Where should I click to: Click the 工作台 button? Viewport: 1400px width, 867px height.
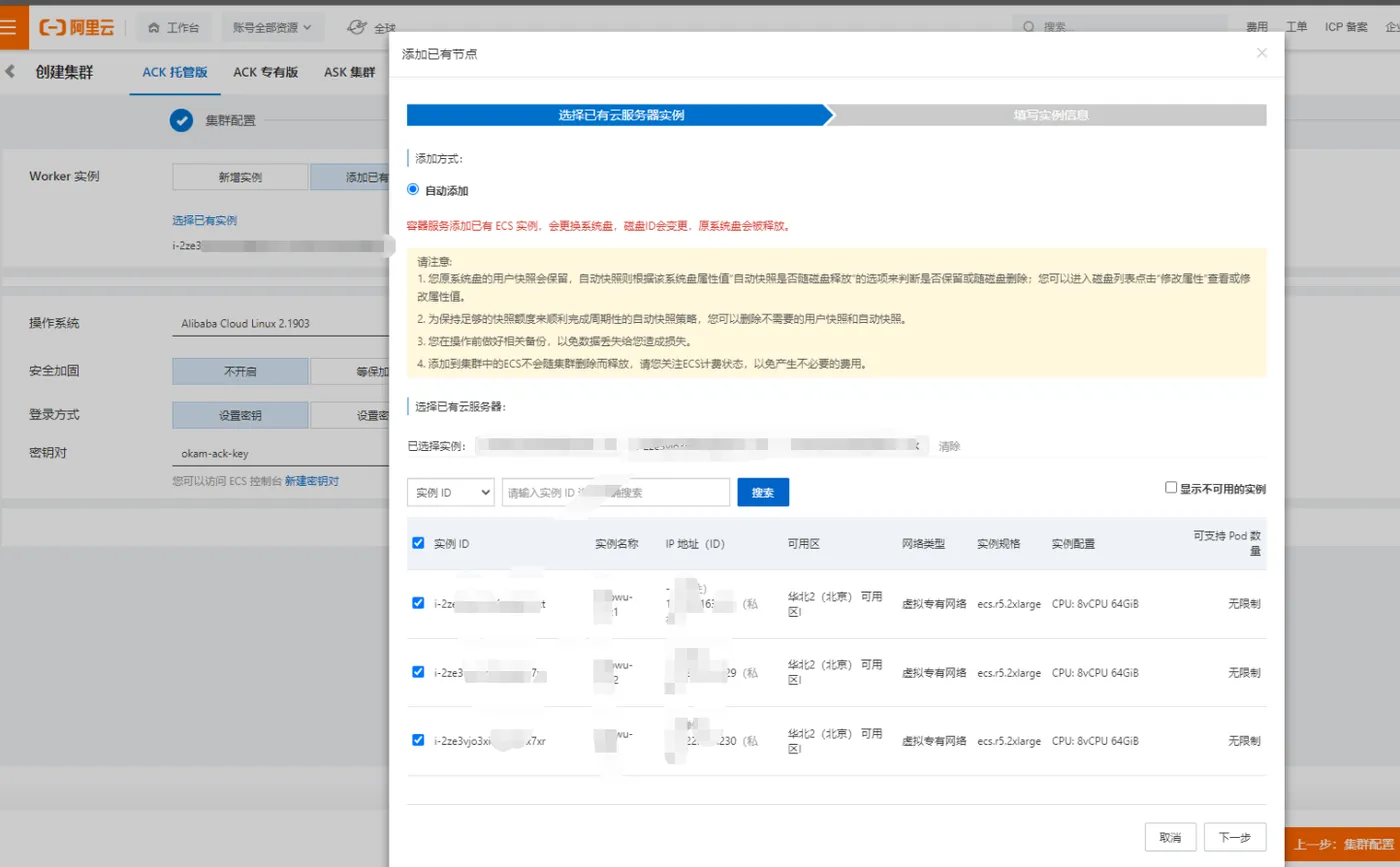click(173, 27)
